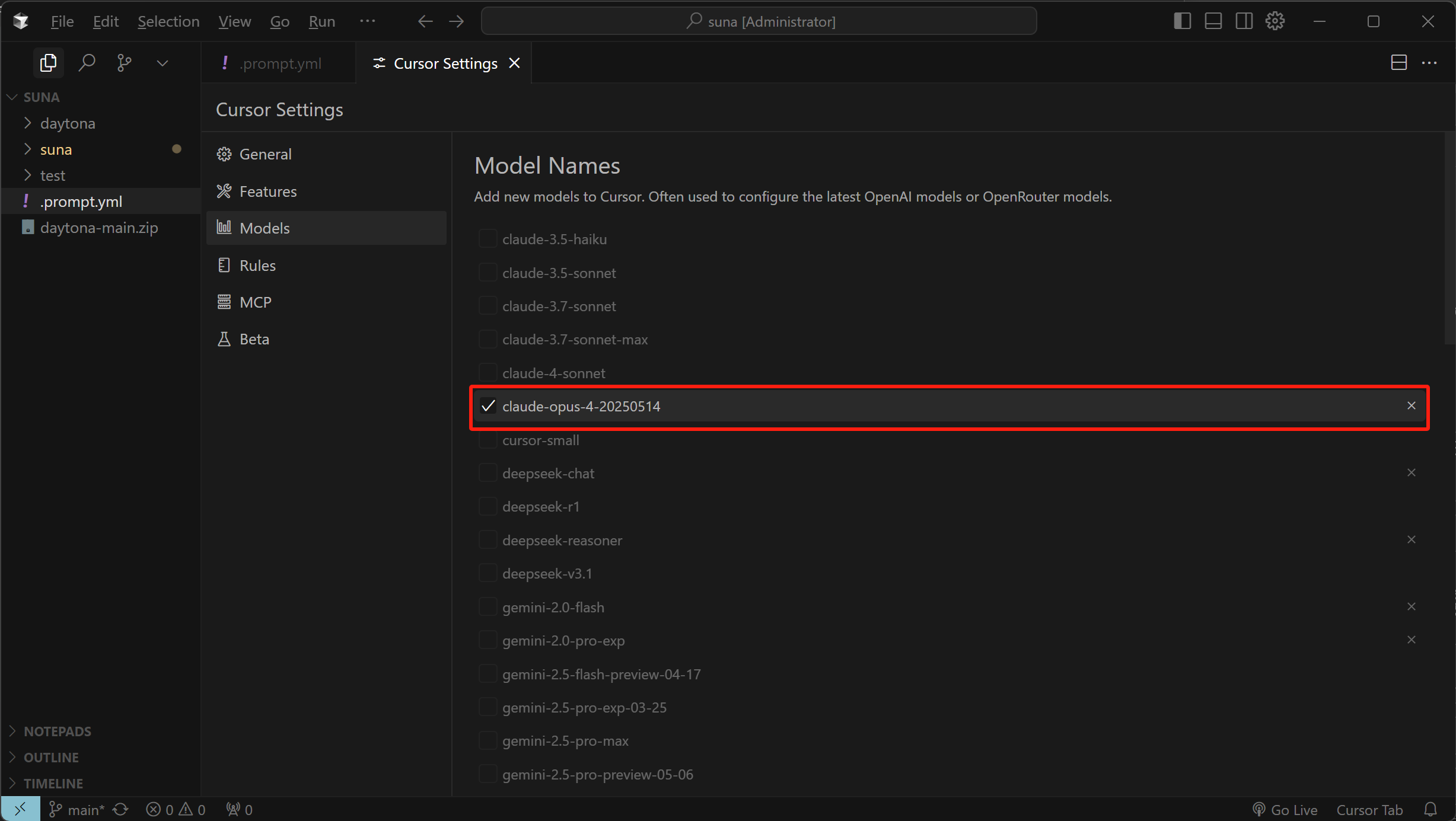Click the main* git branch indicator
Viewport: 1456px width, 821px height.
tap(76, 810)
